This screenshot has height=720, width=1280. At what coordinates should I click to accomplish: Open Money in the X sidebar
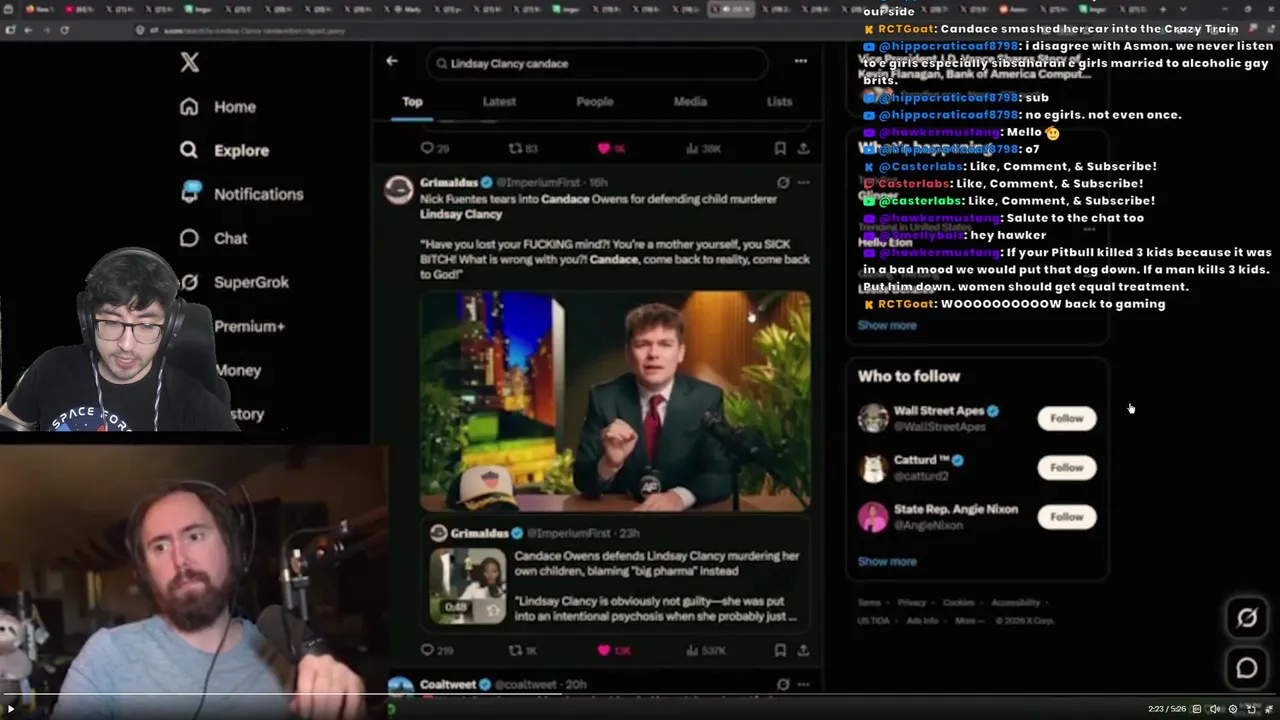pos(238,370)
